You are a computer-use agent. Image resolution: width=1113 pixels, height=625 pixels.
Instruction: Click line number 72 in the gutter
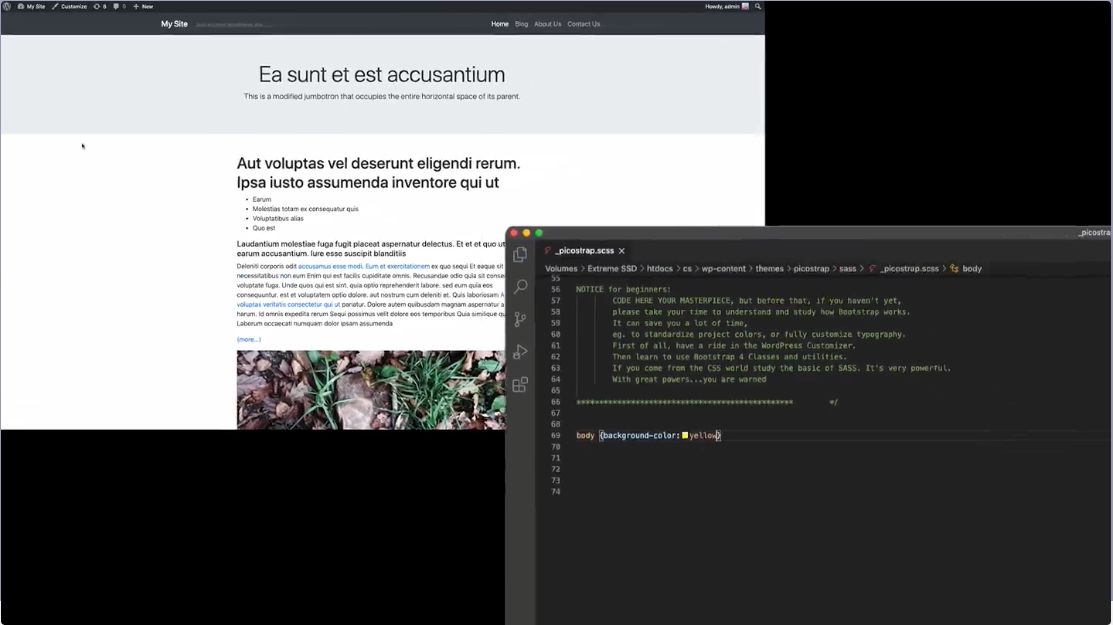coord(555,470)
